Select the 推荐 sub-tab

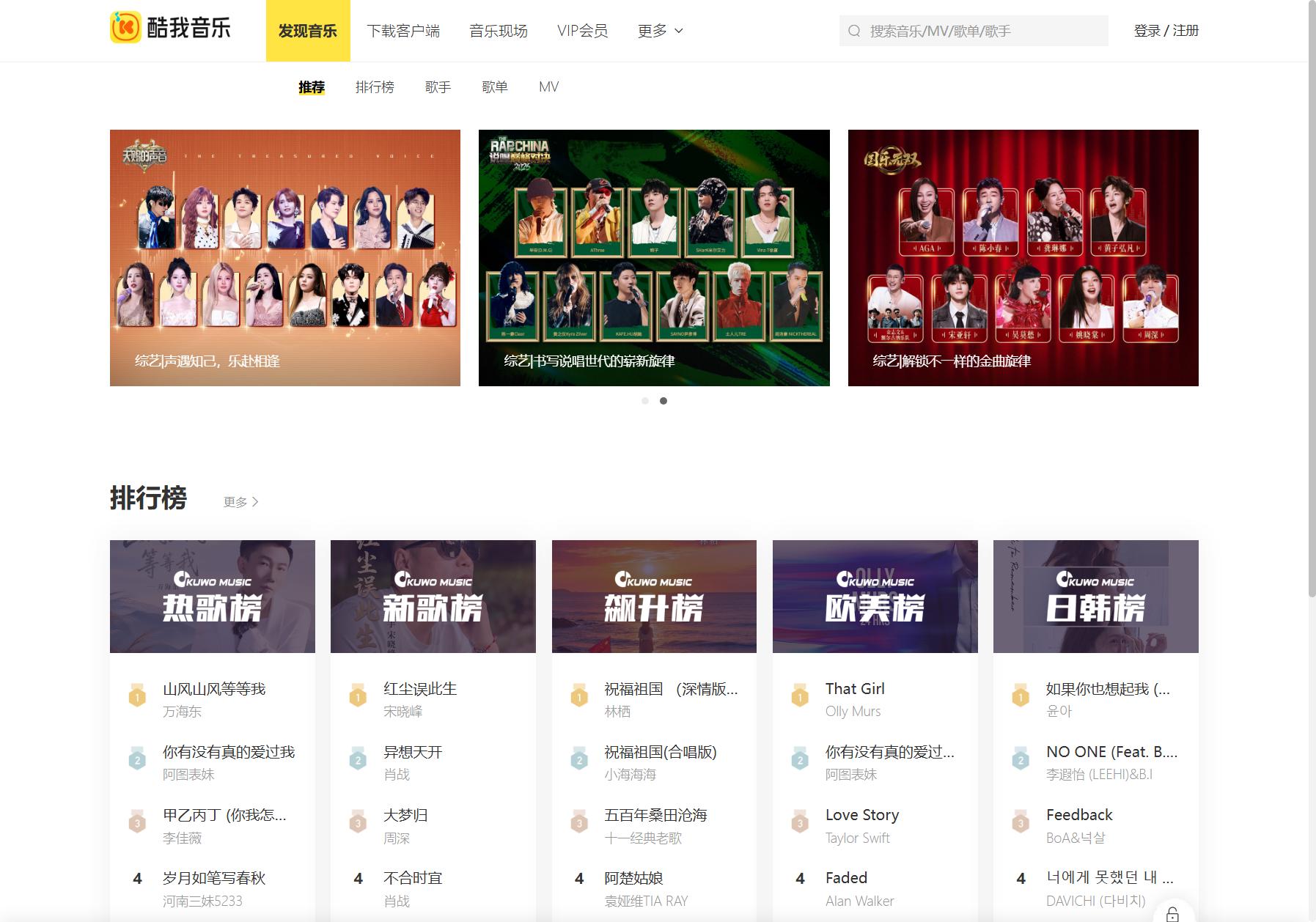click(x=312, y=87)
